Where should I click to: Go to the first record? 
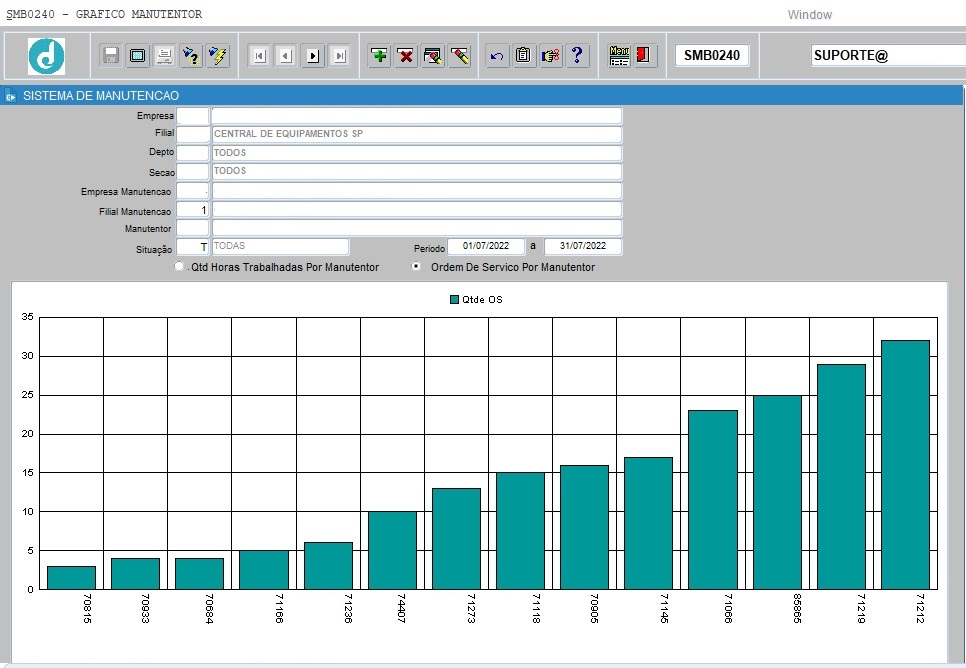(x=259, y=56)
